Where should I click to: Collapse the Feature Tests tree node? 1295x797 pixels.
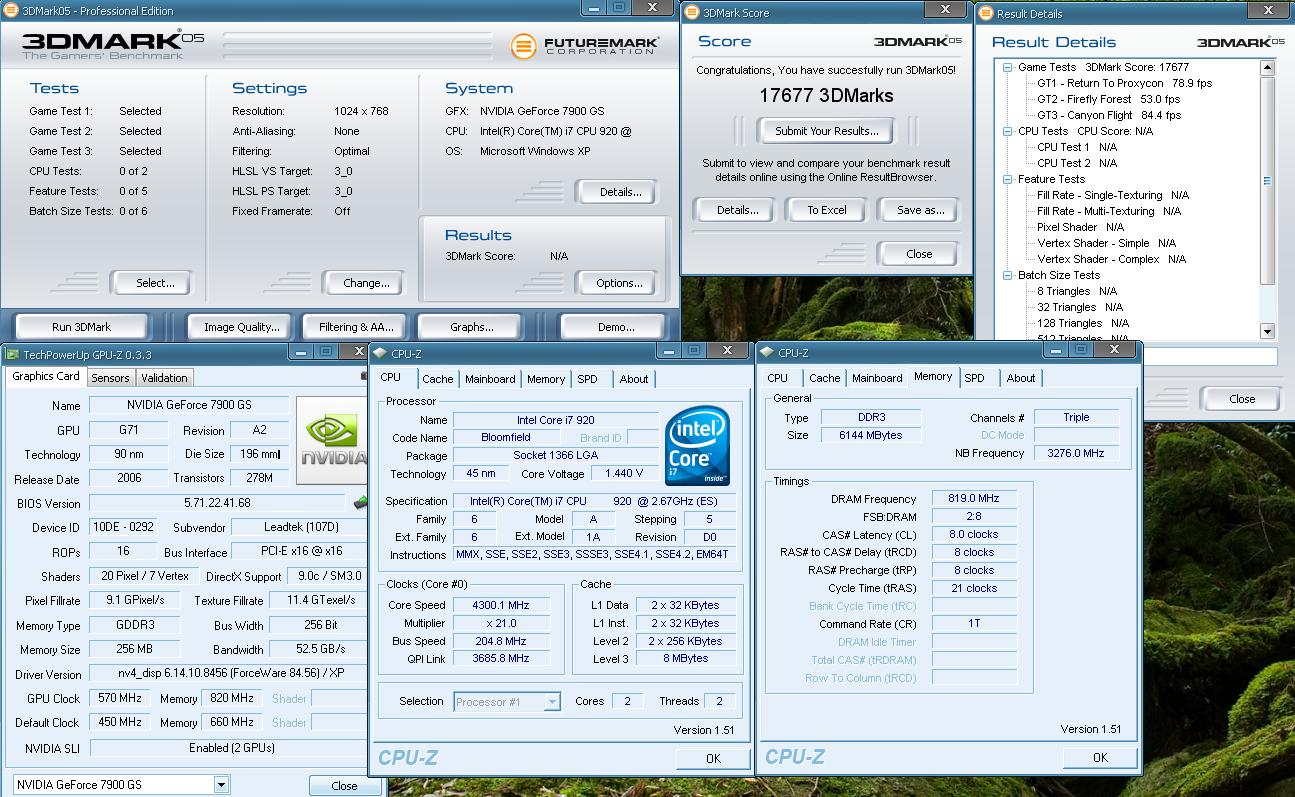point(1008,179)
